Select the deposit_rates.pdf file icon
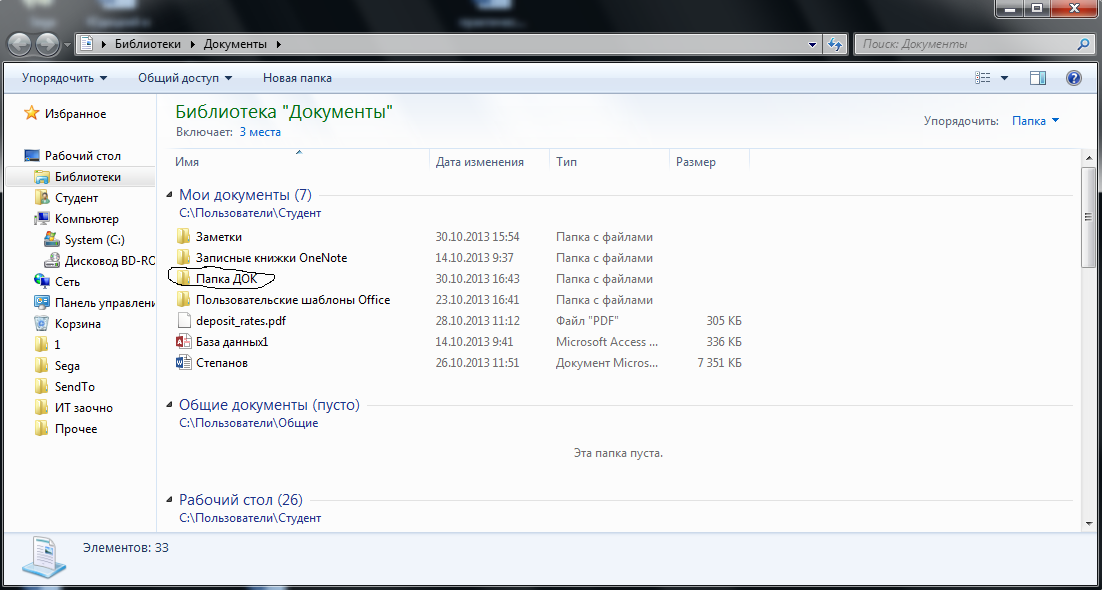Image resolution: width=1102 pixels, height=590 pixels. pyautogui.click(x=183, y=321)
